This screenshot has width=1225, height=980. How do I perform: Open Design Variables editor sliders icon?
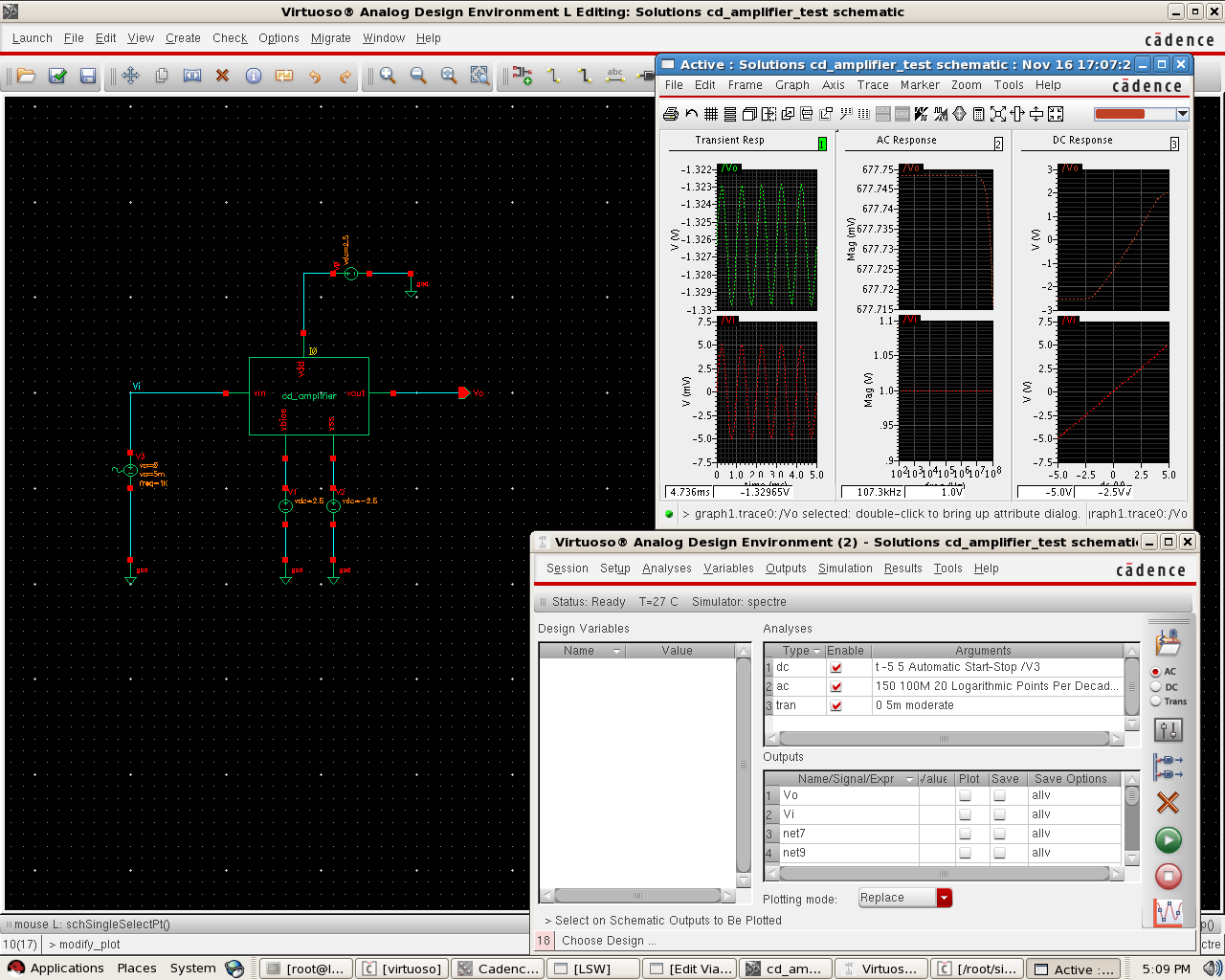(x=1169, y=729)
